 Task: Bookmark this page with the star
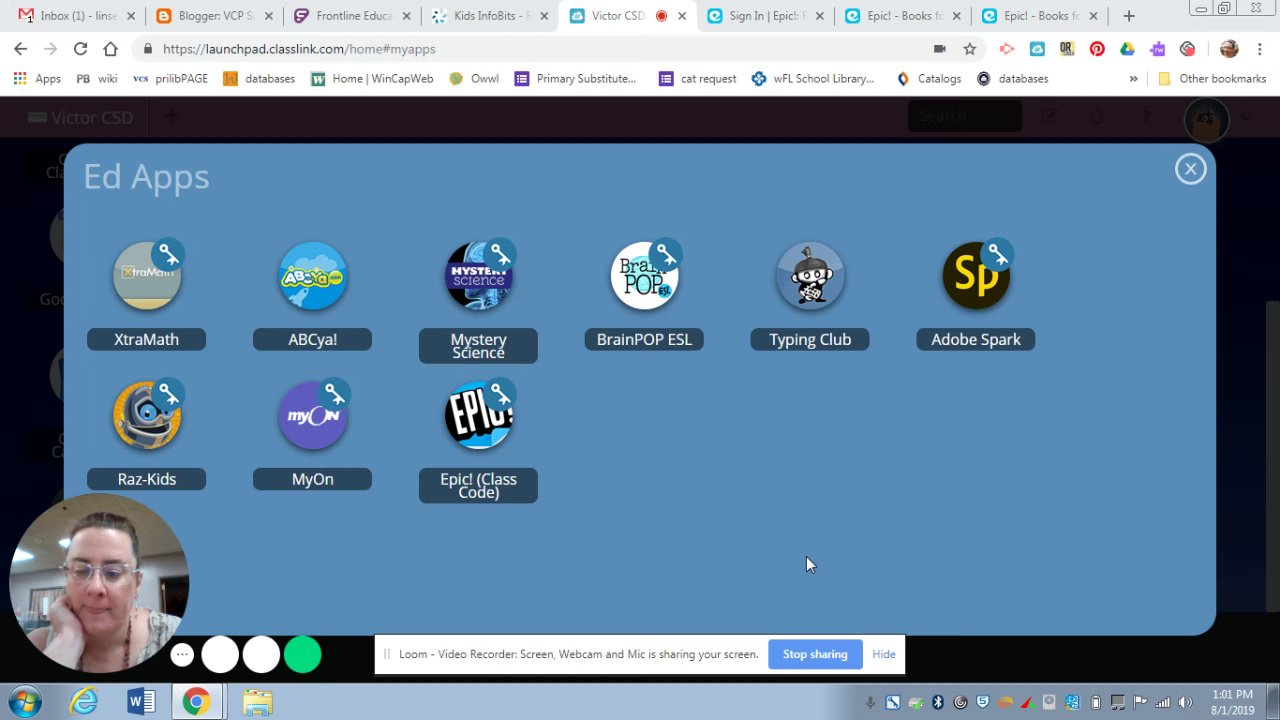pyautogui.click(x=969, y=49)
